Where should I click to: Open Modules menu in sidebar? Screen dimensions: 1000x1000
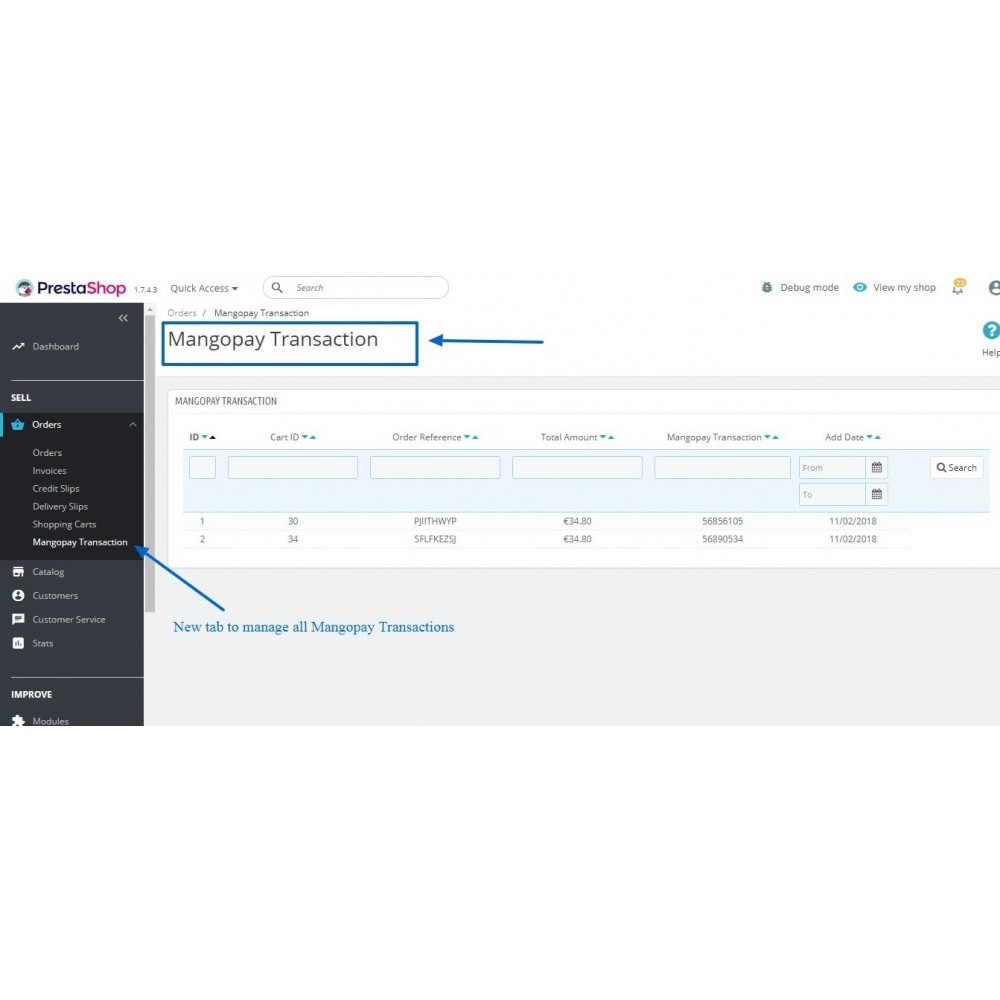[x=50, y=721]
